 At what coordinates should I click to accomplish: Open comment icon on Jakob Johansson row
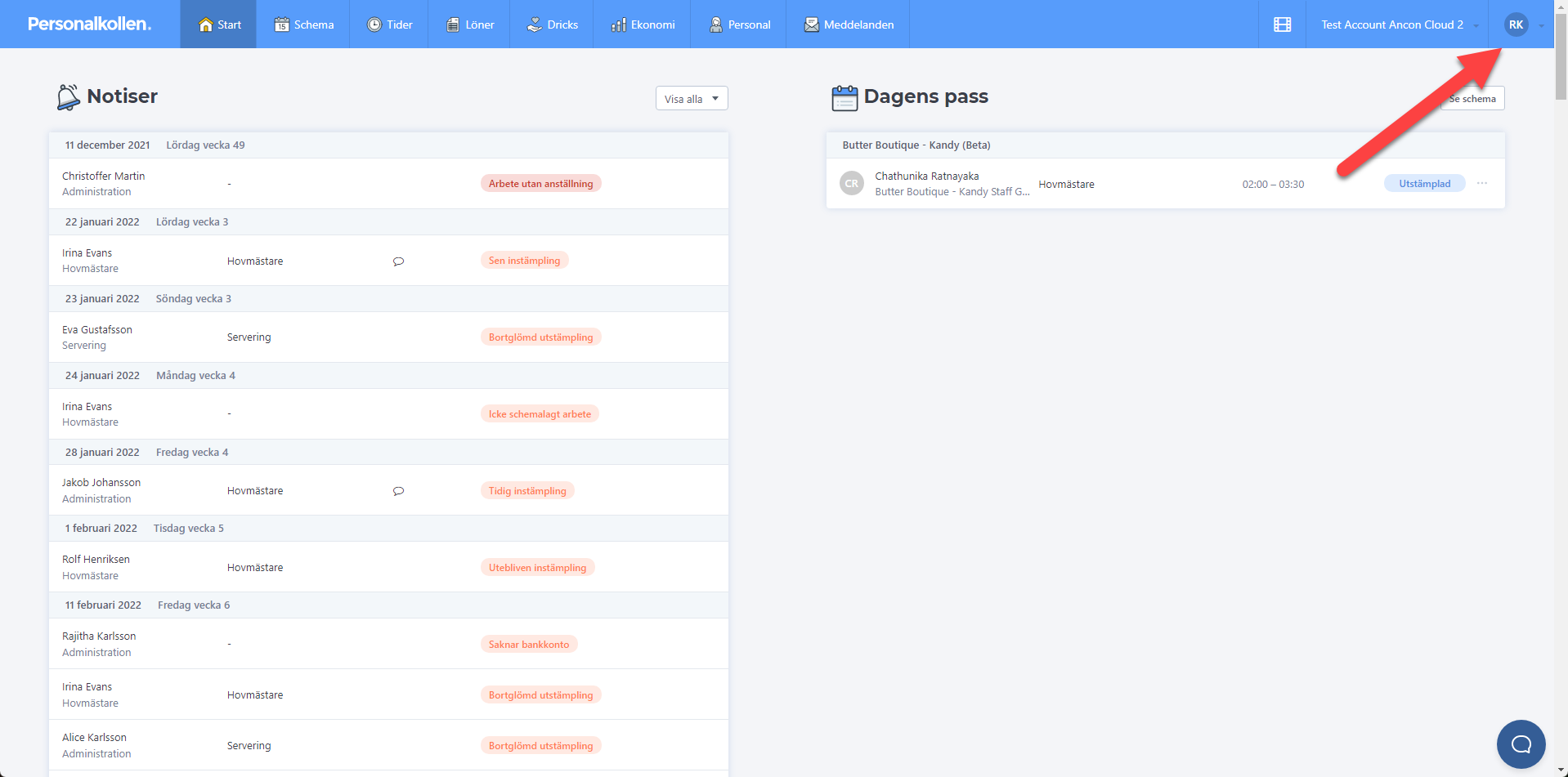(398, 491)
